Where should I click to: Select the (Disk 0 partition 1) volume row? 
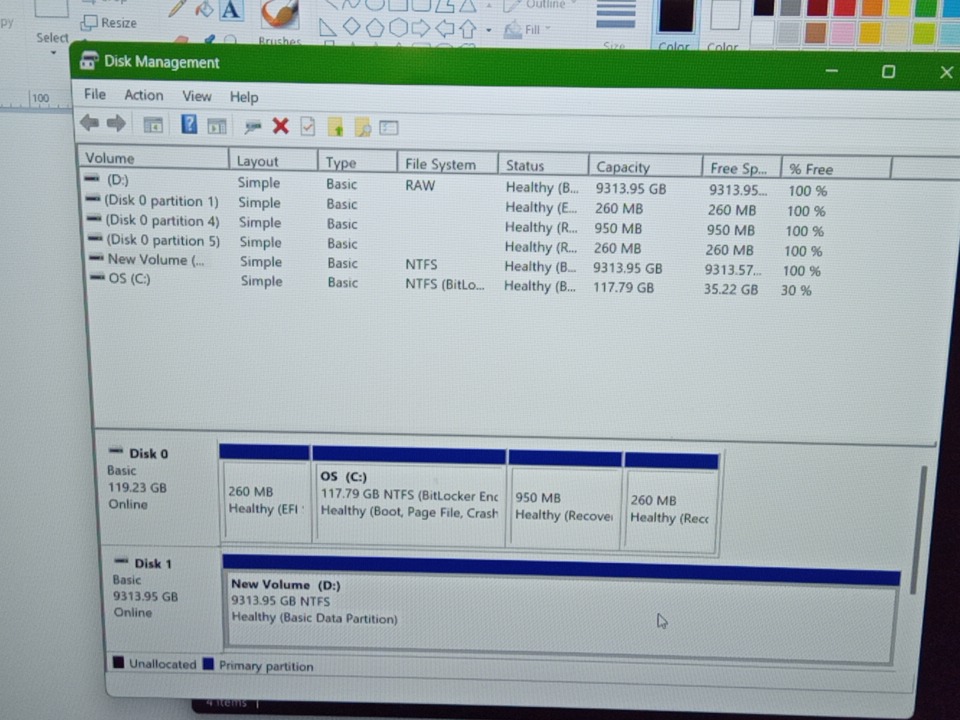pos(455,205)
